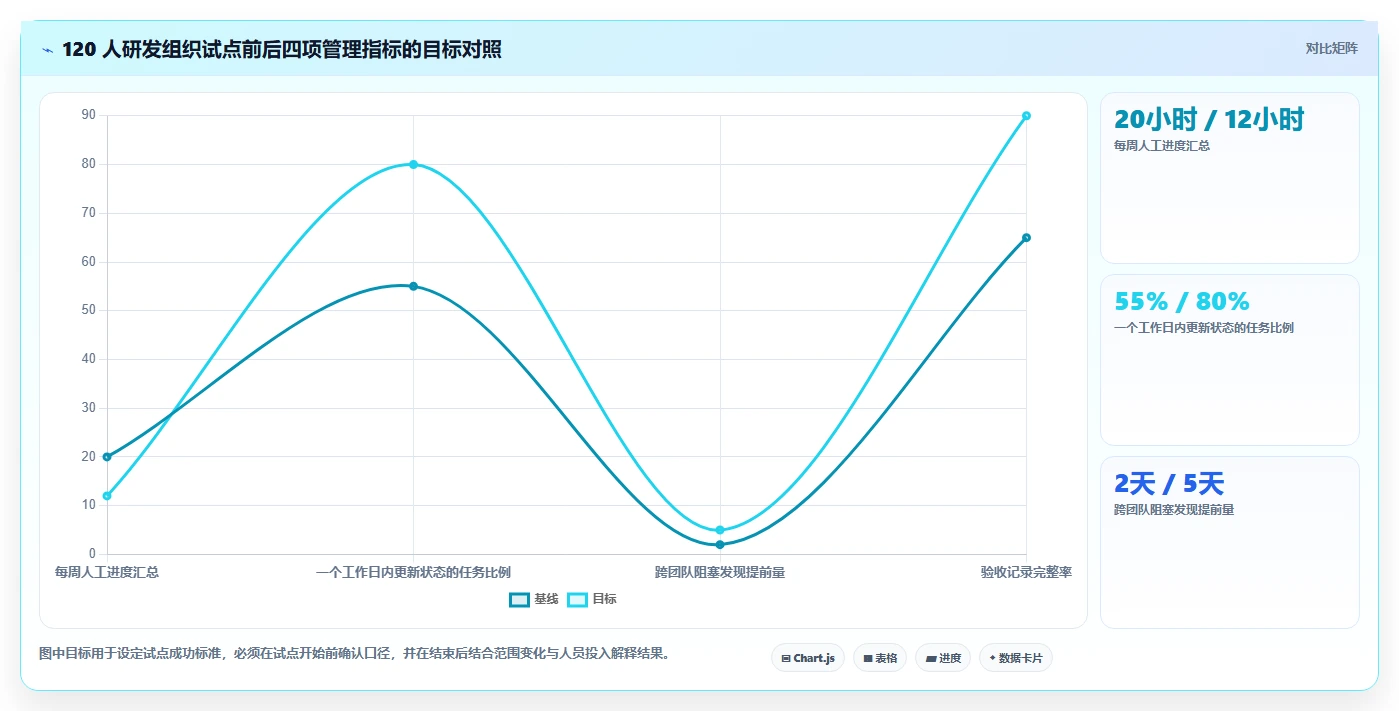The image size is (1399, 711).
Task: Click the 基线 data point at 55
Action: 413,286
